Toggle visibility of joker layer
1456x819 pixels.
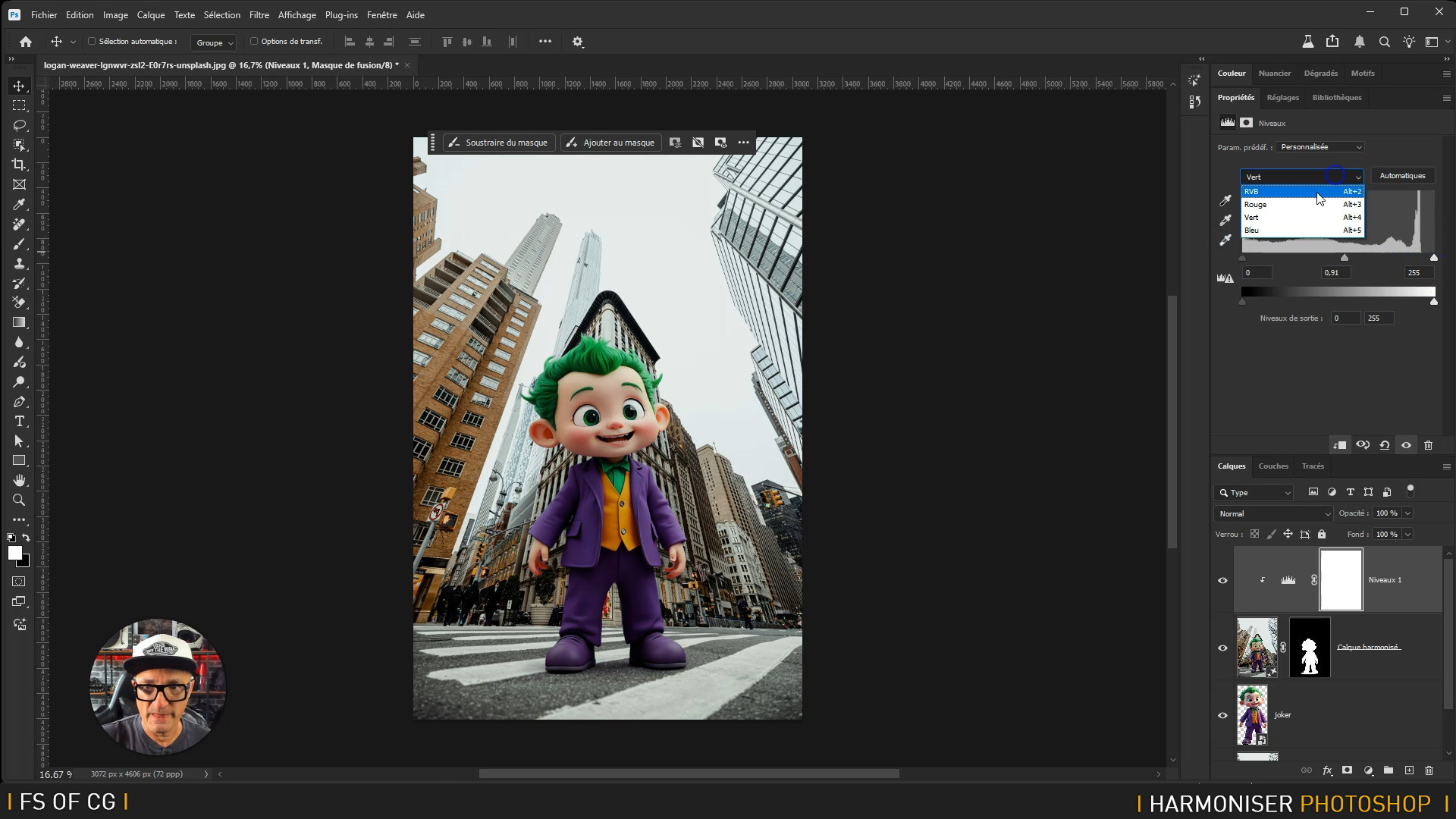(x=1222, y=715)
